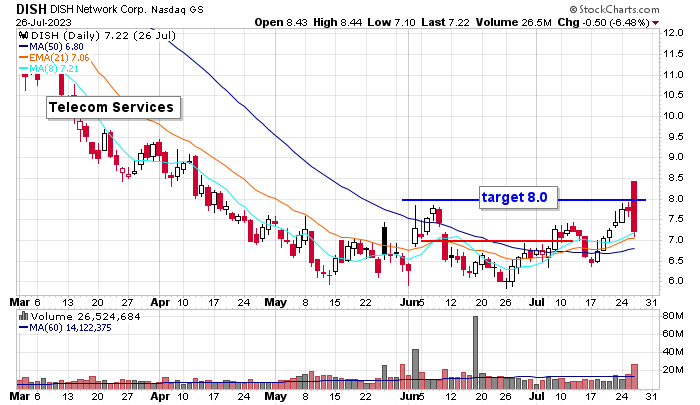Image resolution: width=700 pixels, height=405 pixels.
Task: Click the 60M volume axis label
Action: tap(673, 334)
